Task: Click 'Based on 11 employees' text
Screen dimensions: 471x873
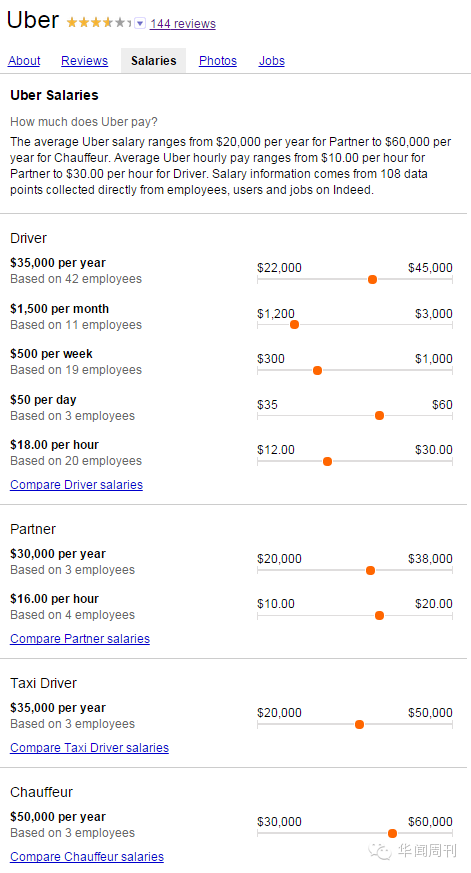Action: click(76, 325)
